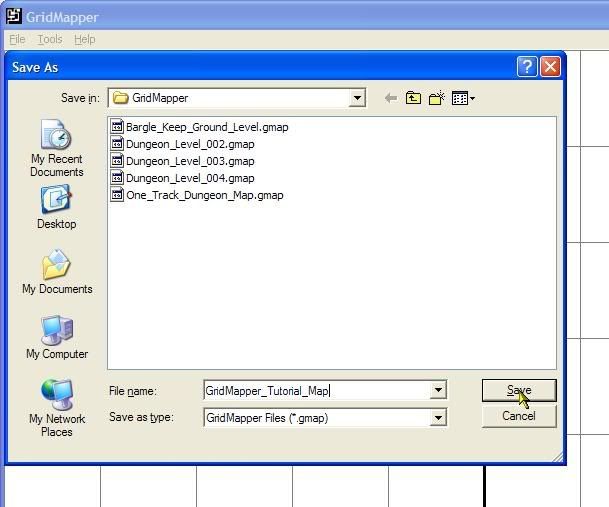Expand the File name history dropdown arrow
The height and width of the screenshot is (507, 609).
438,390
